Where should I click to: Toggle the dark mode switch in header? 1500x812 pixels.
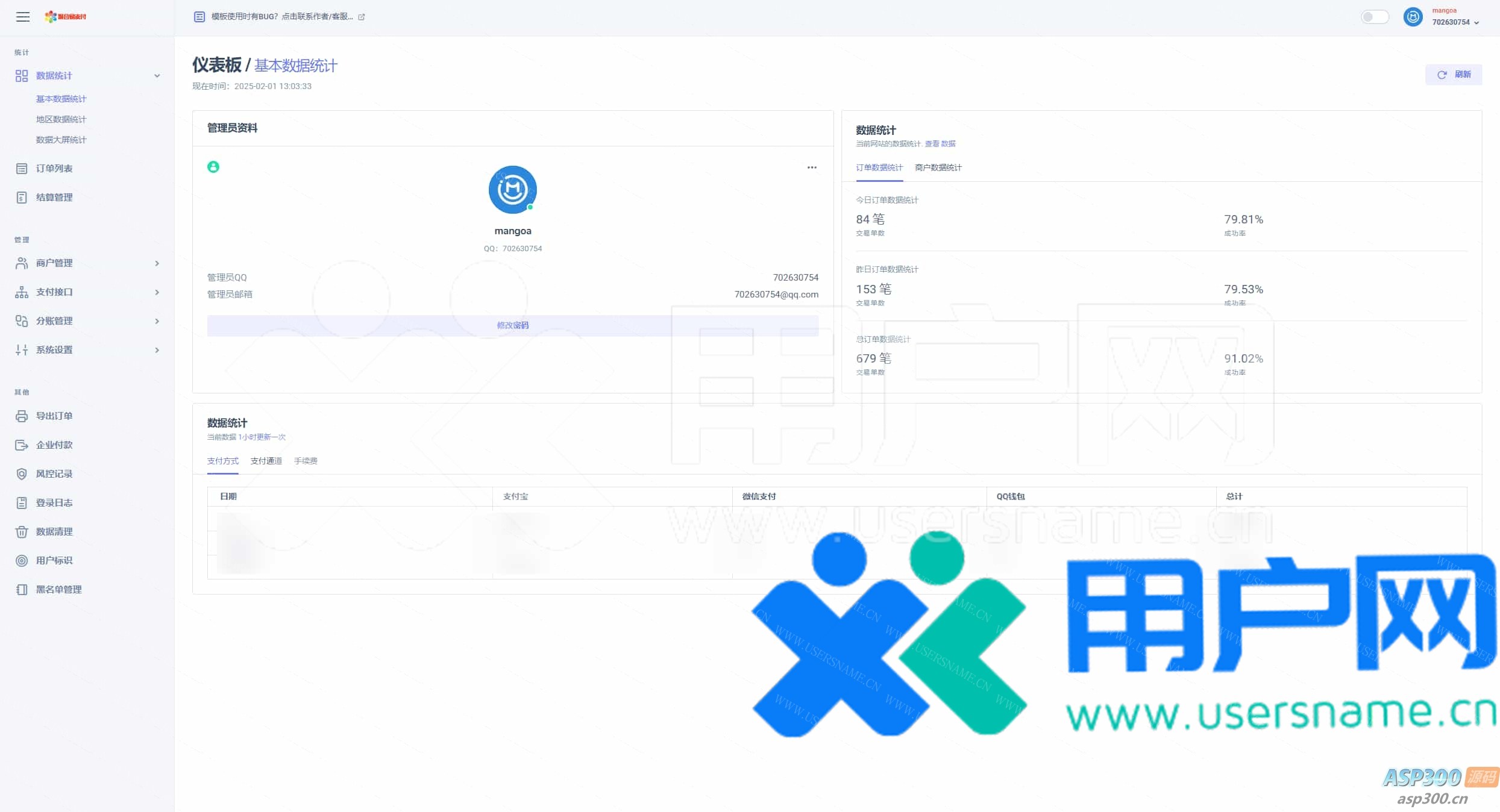pos(1375,17)
